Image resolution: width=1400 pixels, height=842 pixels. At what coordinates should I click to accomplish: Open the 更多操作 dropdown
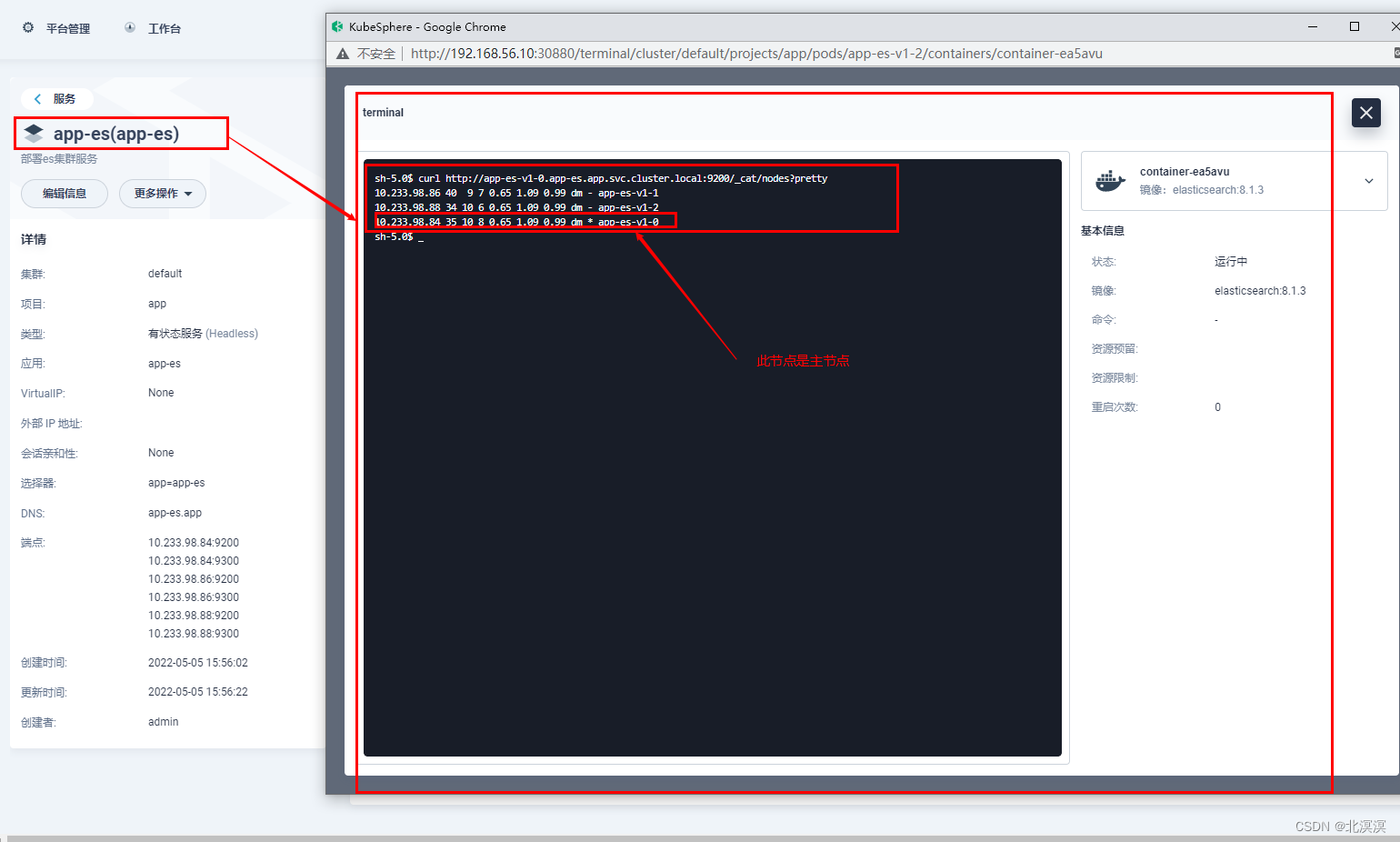click(x=163, y=194)
